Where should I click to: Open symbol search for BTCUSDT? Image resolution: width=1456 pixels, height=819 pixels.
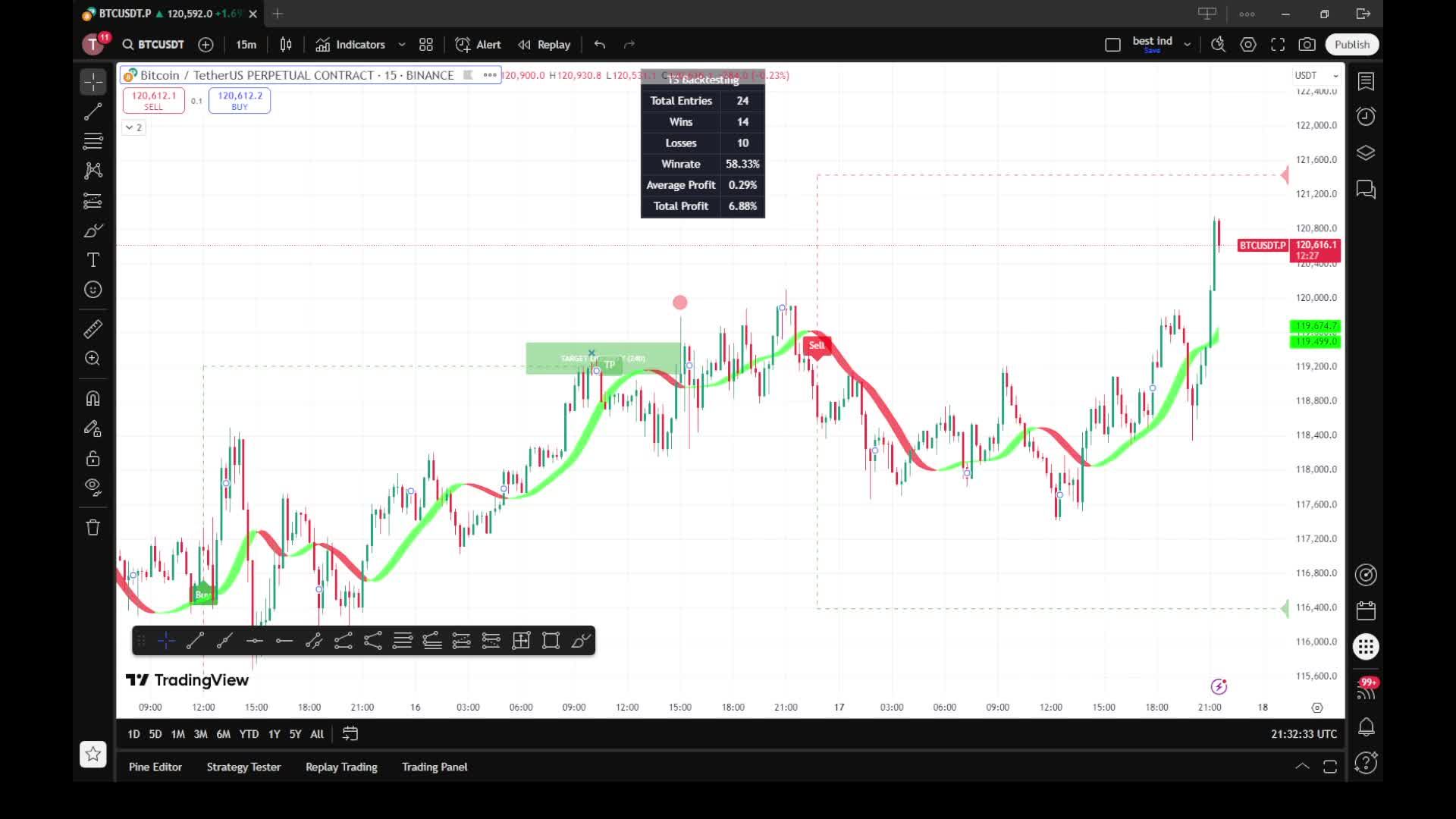click(153, 45)
